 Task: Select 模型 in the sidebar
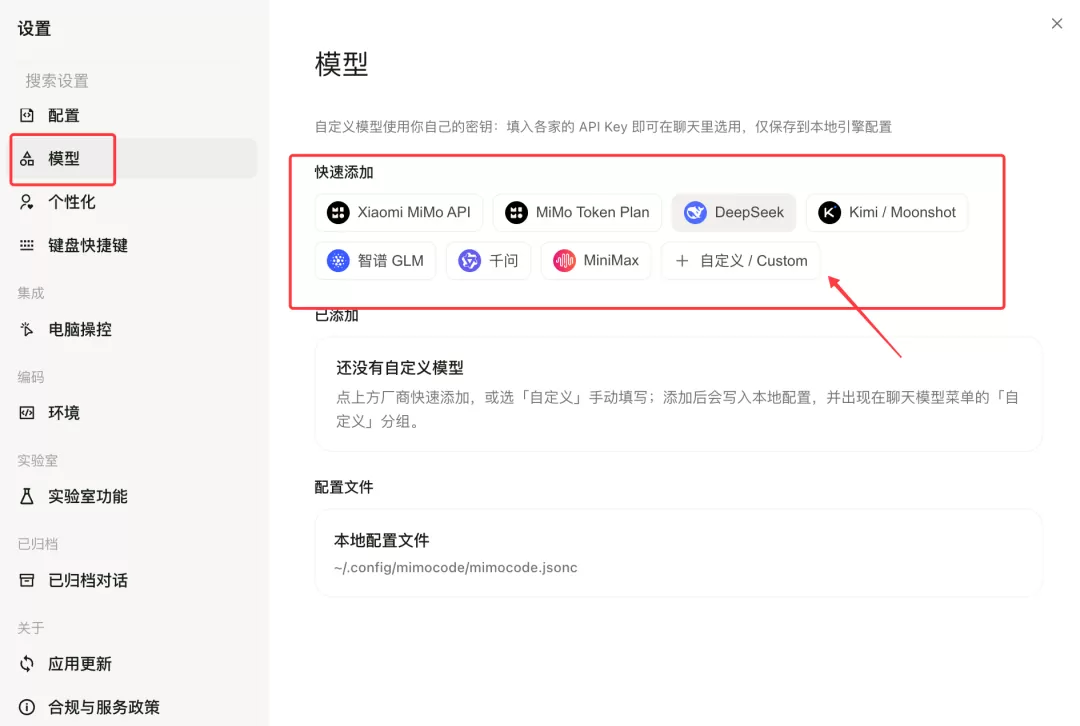(134, 159)
